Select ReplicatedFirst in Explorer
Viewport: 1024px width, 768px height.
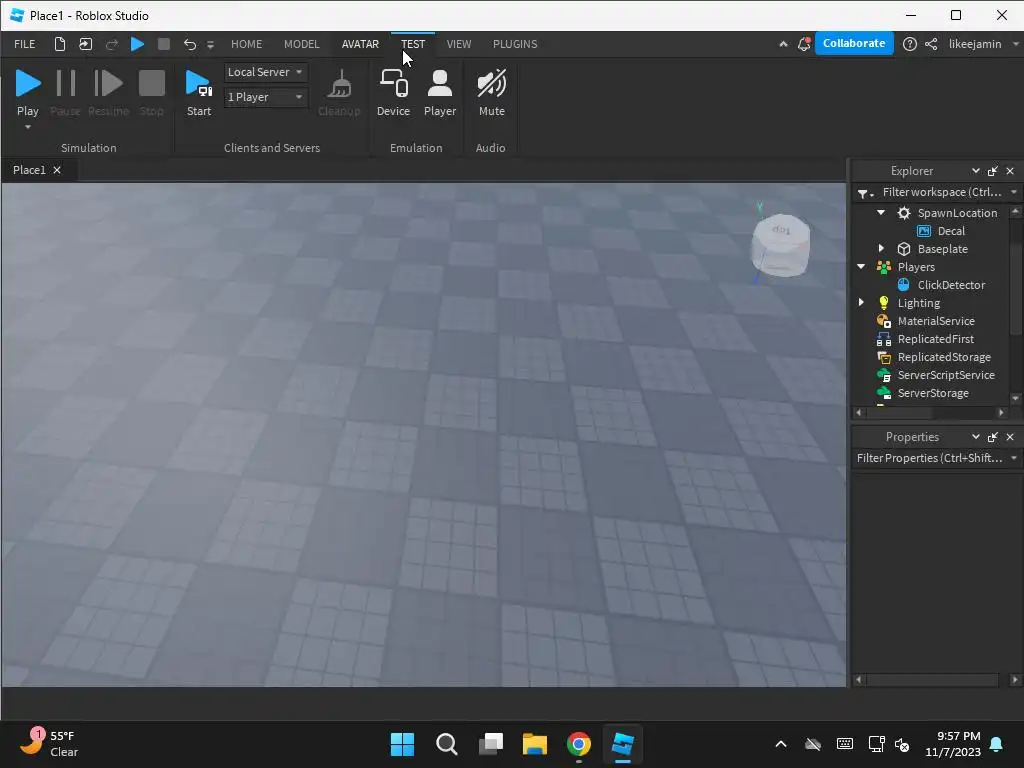pos(935,339)
